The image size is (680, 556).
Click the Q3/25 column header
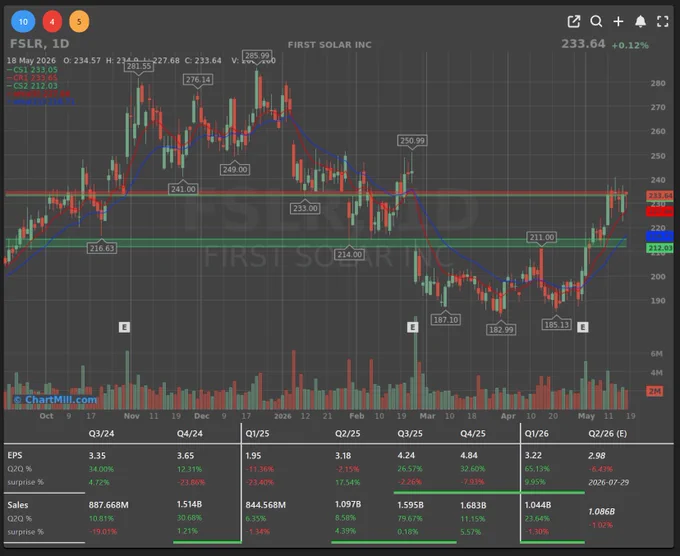410,433
